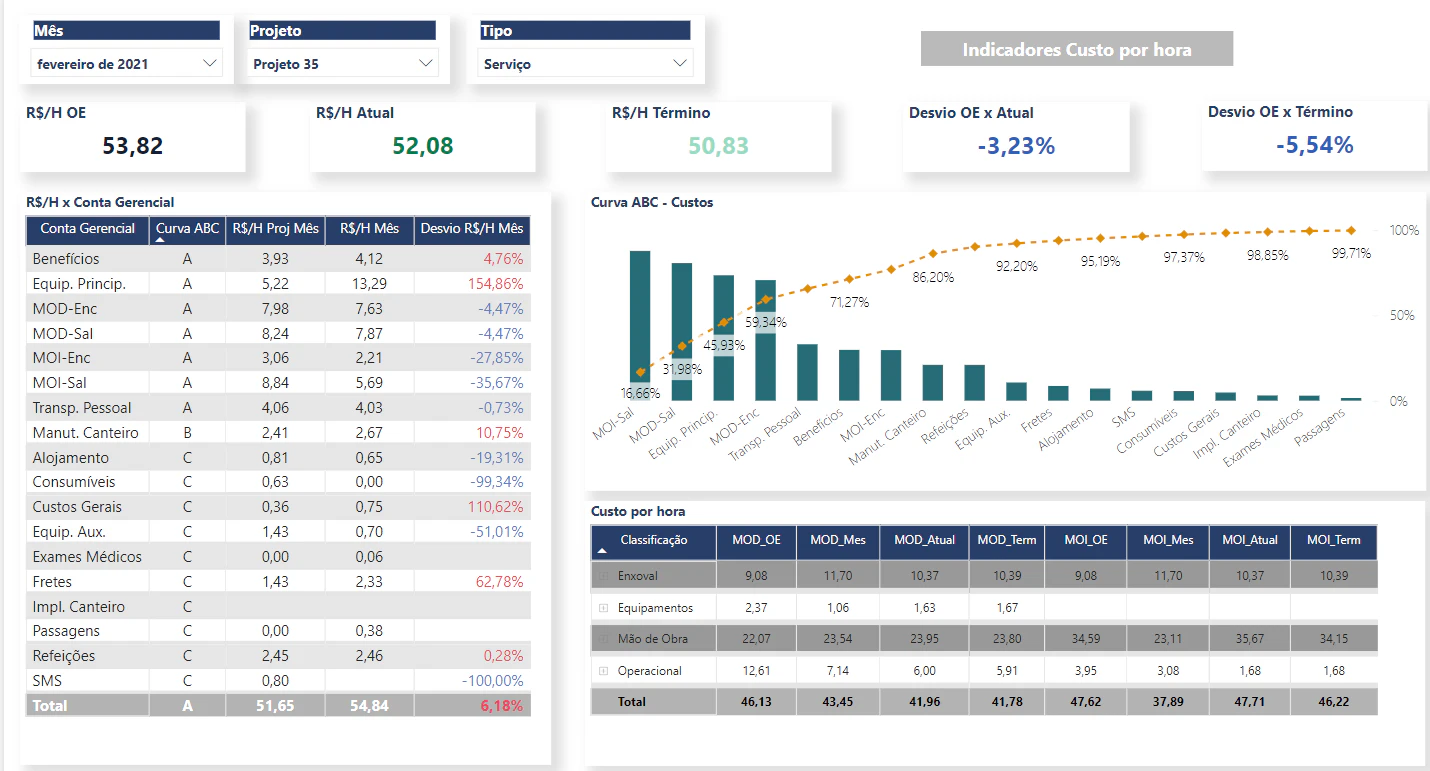
Task: Sort by the R$/H Mês column header
Action: click(370, 229)
